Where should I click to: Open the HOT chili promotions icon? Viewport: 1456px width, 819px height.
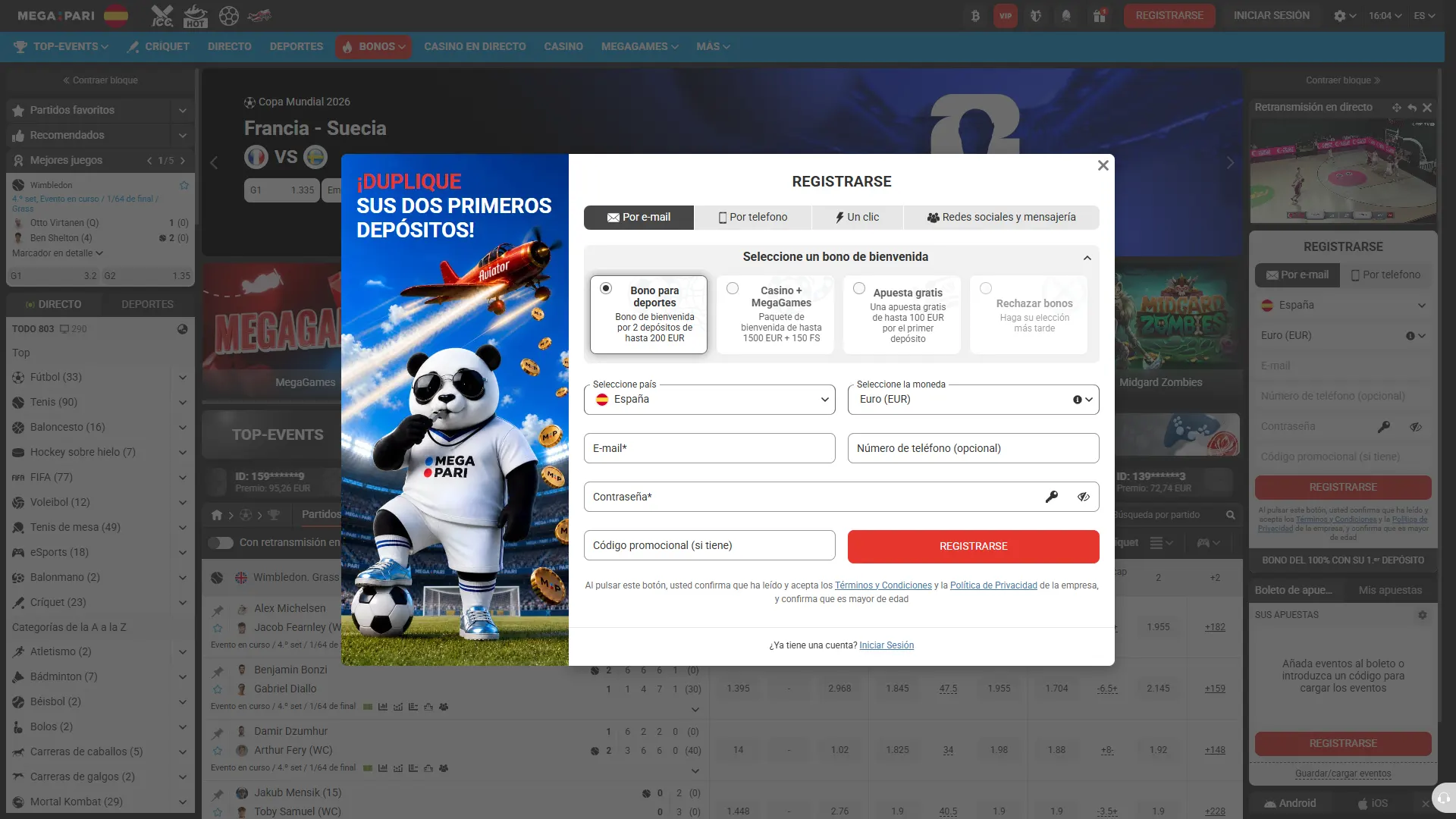(195, 16)
